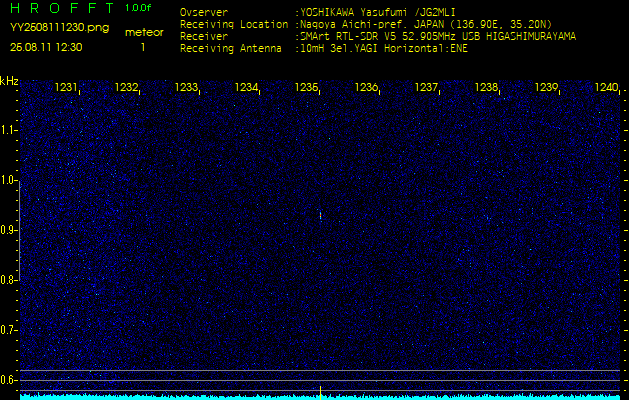Click the 'Receiving Antenna' field label
This screenshot has height=400, width=629.
pyautogui.click(x=231, y=49)
